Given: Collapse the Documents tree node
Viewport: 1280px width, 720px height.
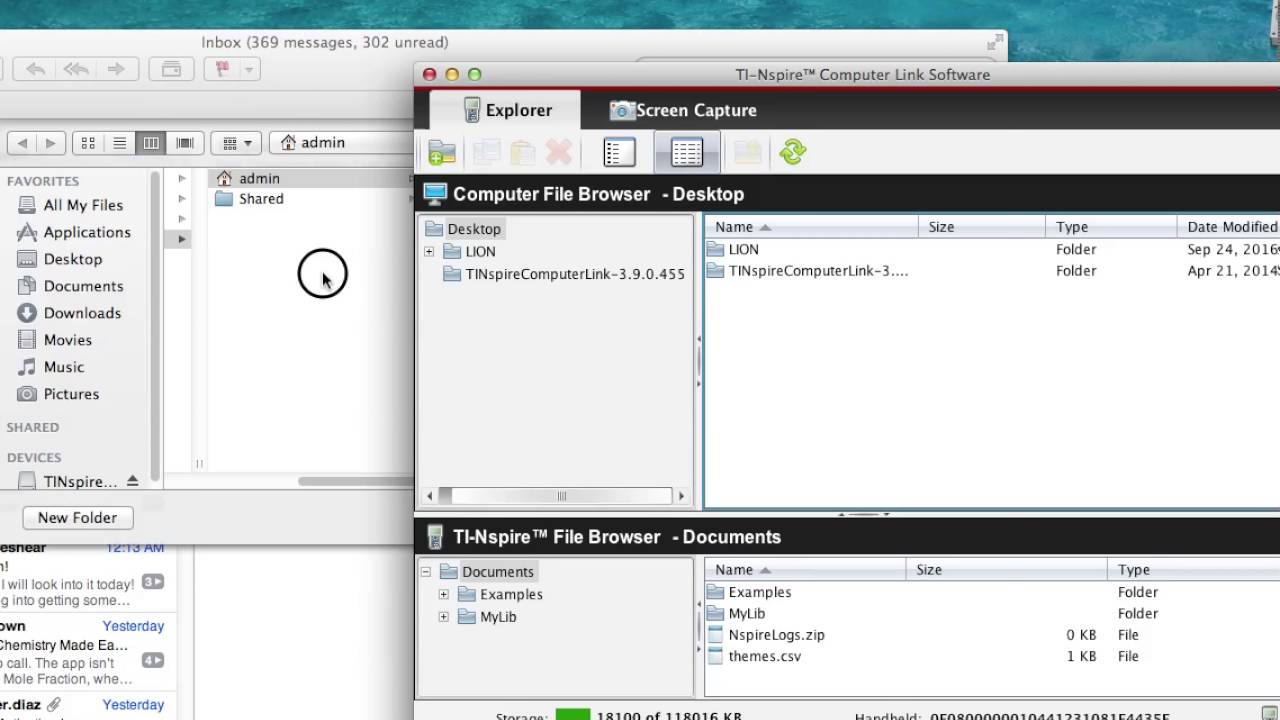Looking at the screenshot, I should [426, 572].
